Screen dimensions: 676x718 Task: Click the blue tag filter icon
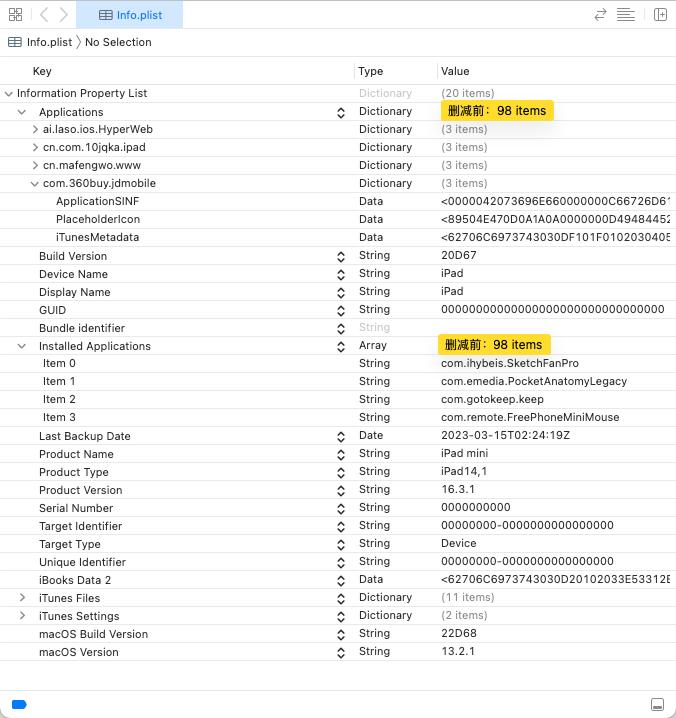click(x=19, y=704)
